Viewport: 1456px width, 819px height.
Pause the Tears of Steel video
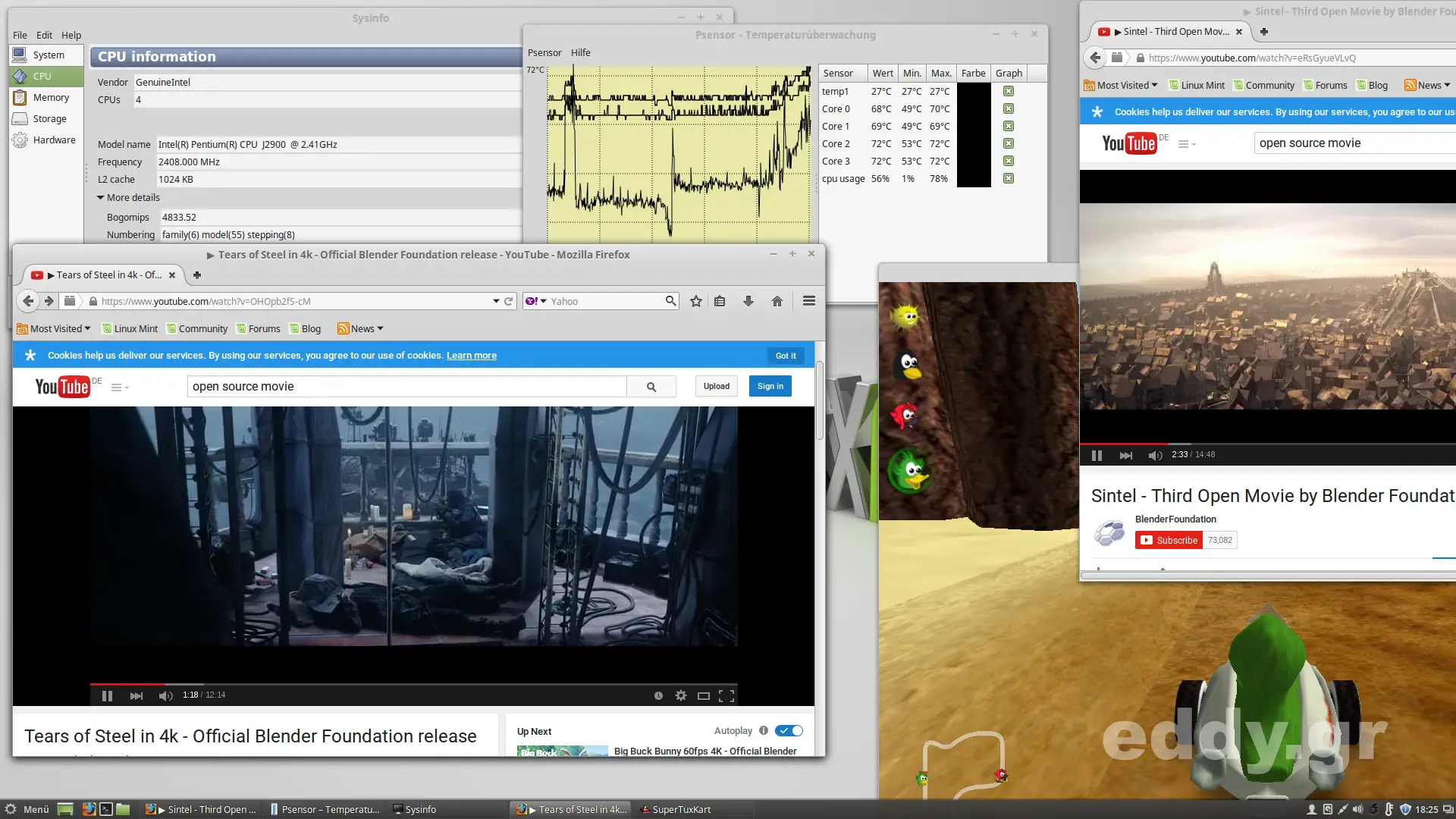coord(107,695)
